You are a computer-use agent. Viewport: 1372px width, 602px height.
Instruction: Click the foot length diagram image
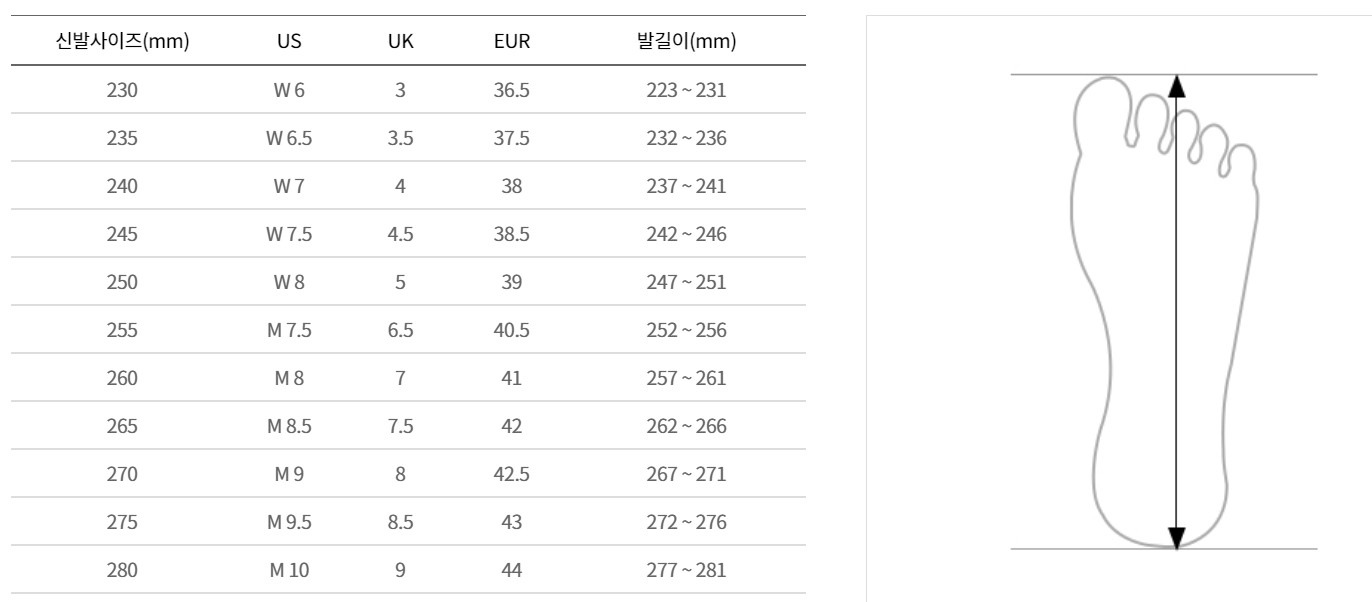[1164, 311]
